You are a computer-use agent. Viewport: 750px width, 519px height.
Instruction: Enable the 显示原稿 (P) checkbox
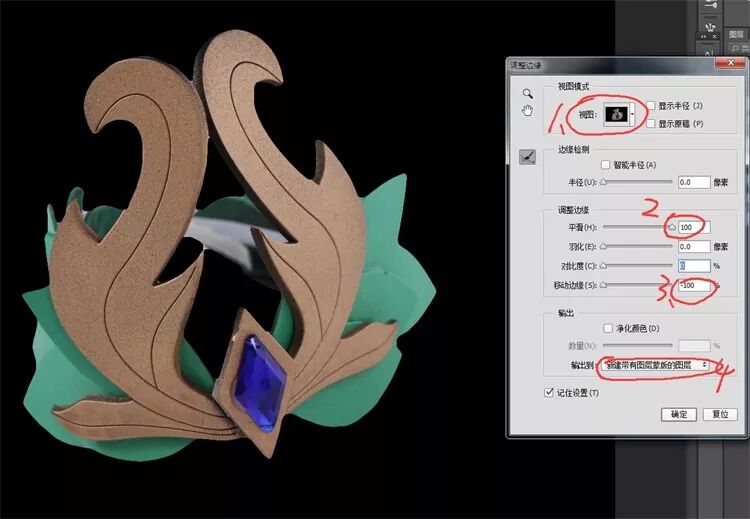[x=651, y=123]
